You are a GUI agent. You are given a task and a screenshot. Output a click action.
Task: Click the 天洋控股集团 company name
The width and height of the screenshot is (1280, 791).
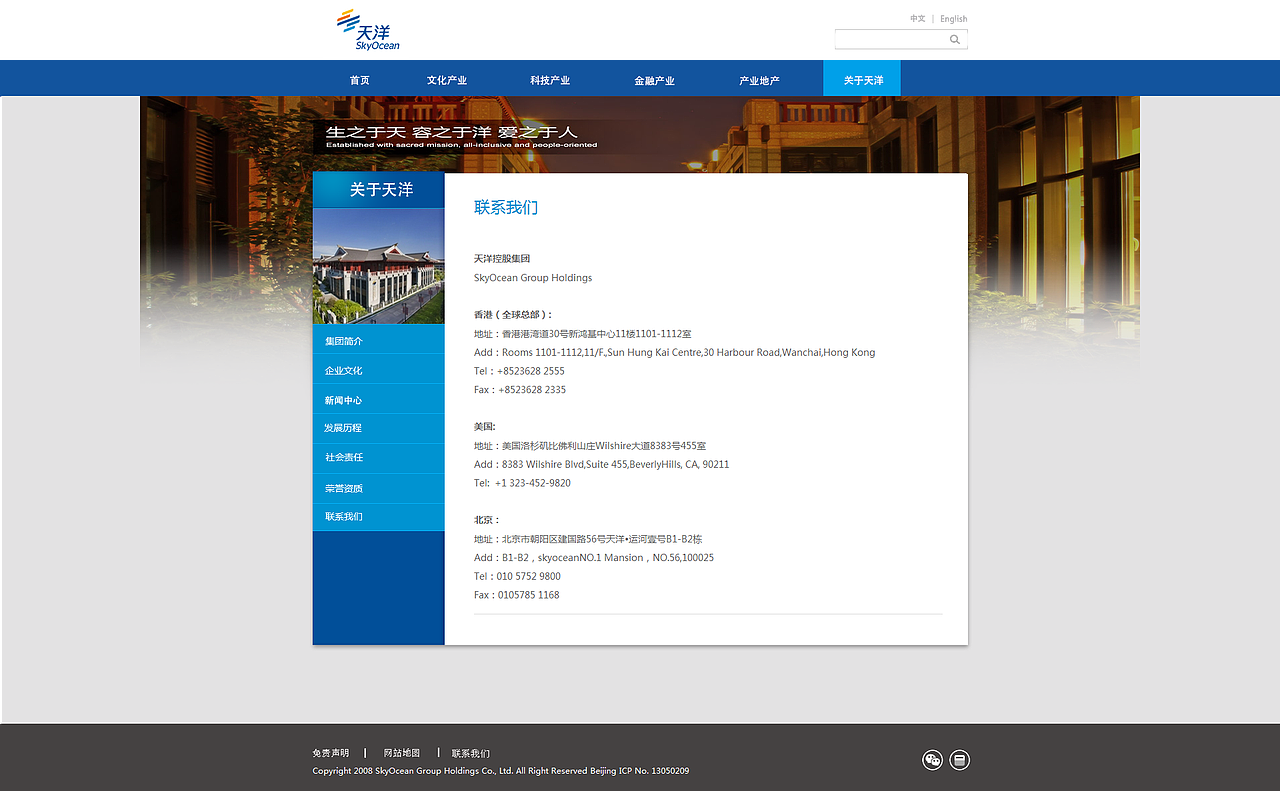(502, 259)
